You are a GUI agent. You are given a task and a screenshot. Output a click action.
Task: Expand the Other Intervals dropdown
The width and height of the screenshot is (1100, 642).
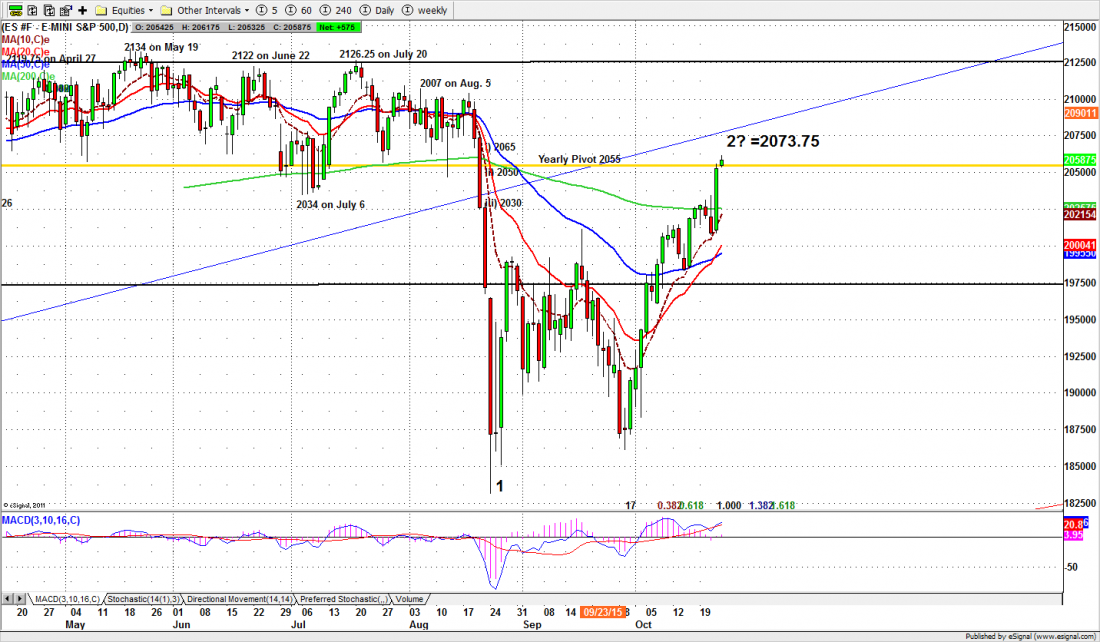coord(208,10)
